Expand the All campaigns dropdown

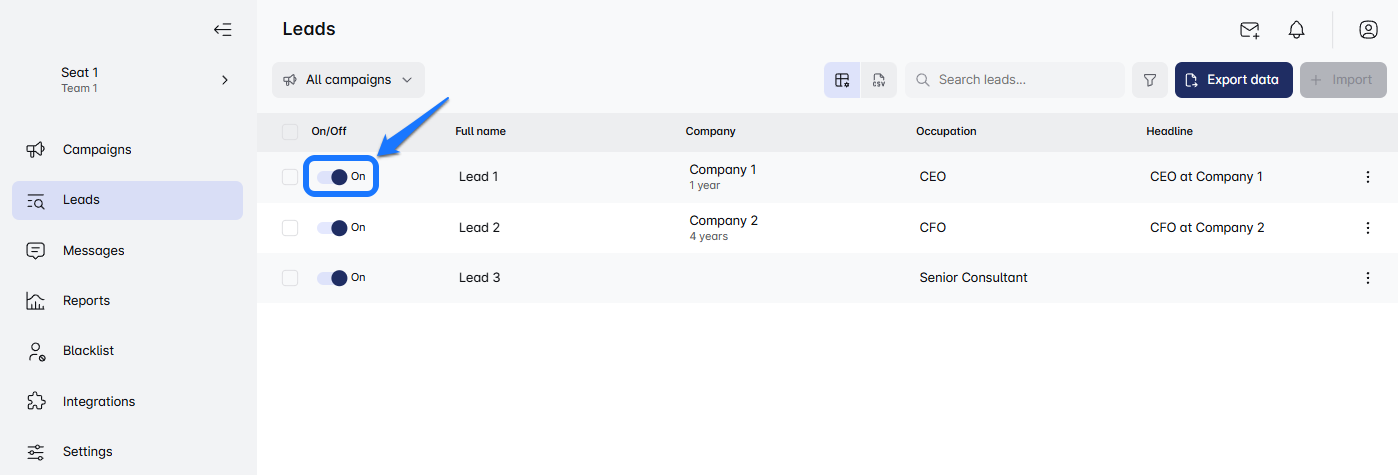[x=348, y=80]
